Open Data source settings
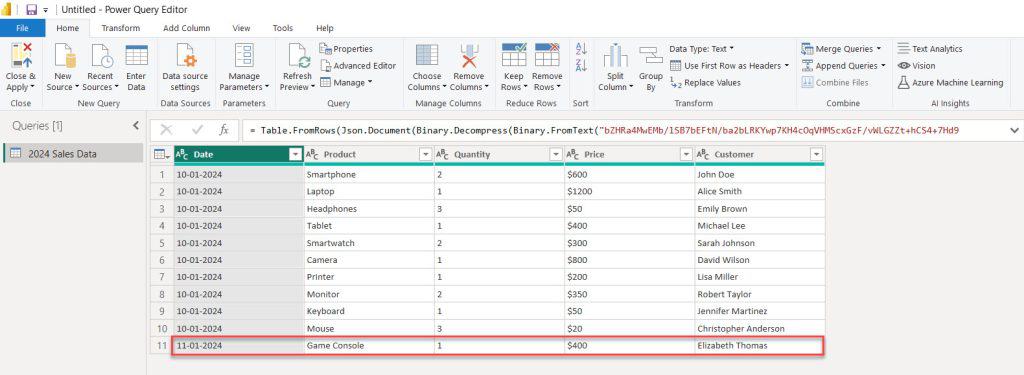 [185, 67]
